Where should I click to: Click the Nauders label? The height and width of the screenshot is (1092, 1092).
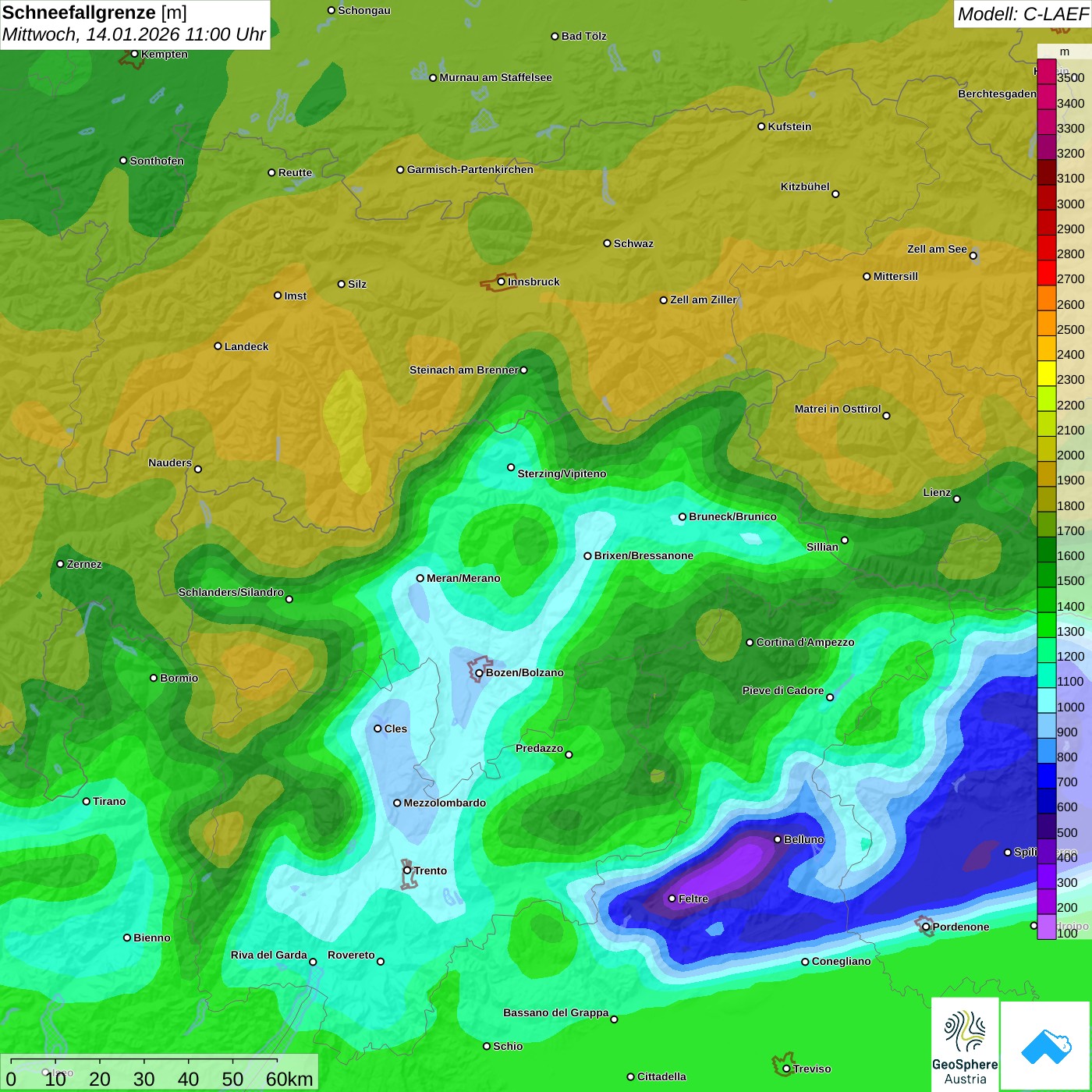click(x=170, y=463)
